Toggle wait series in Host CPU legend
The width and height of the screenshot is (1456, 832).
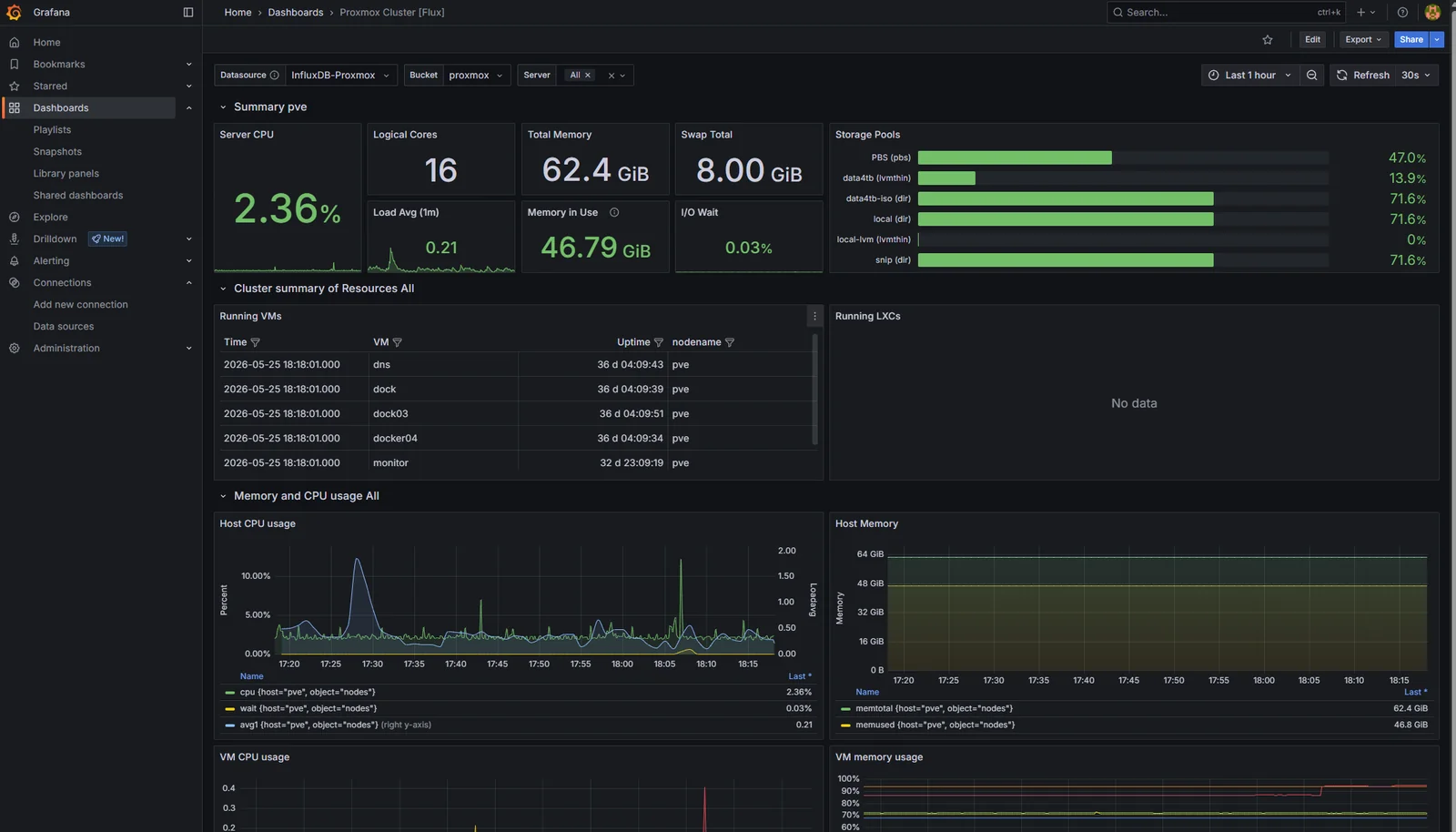308,709
